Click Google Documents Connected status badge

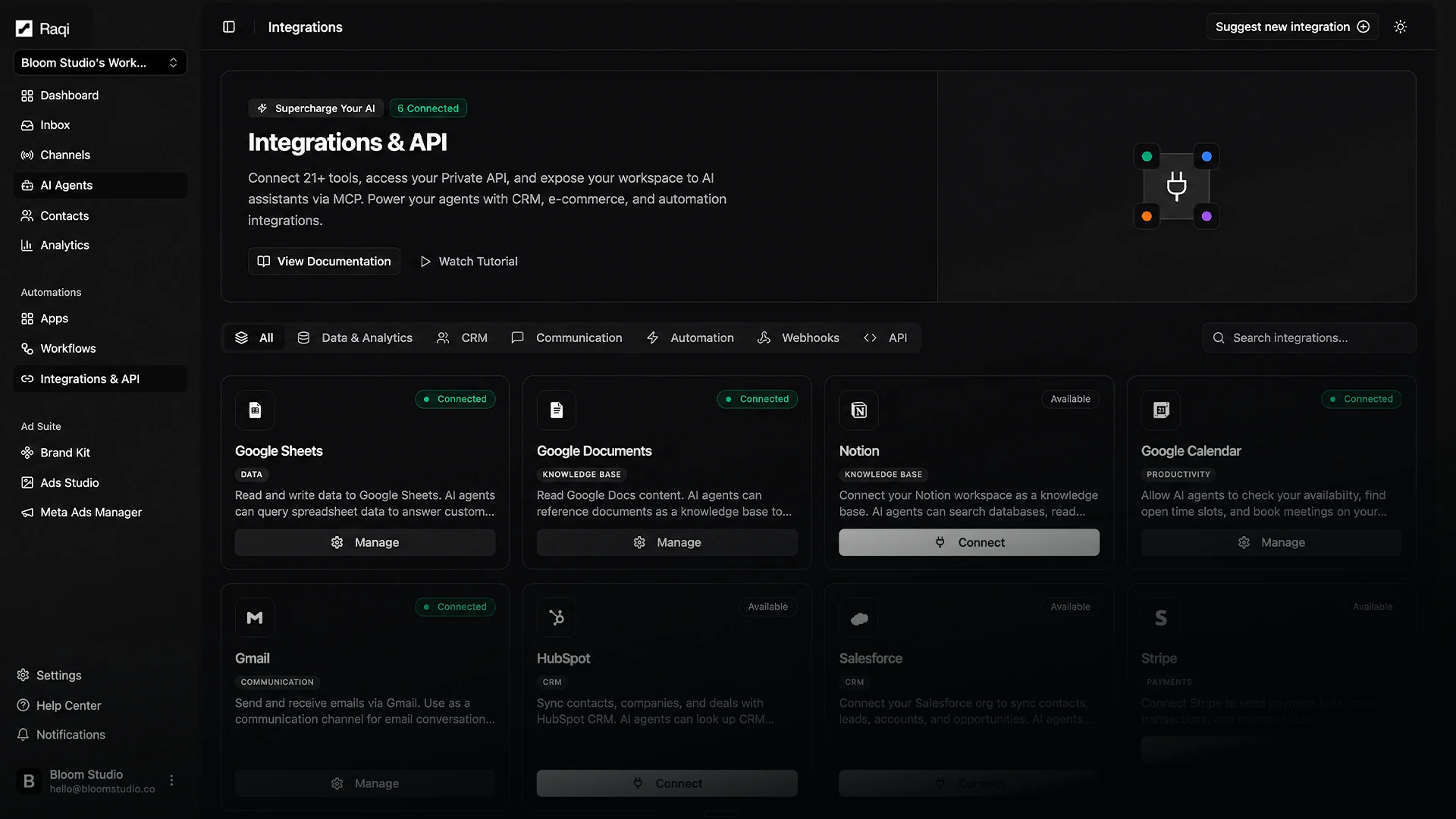coord(758,400)
